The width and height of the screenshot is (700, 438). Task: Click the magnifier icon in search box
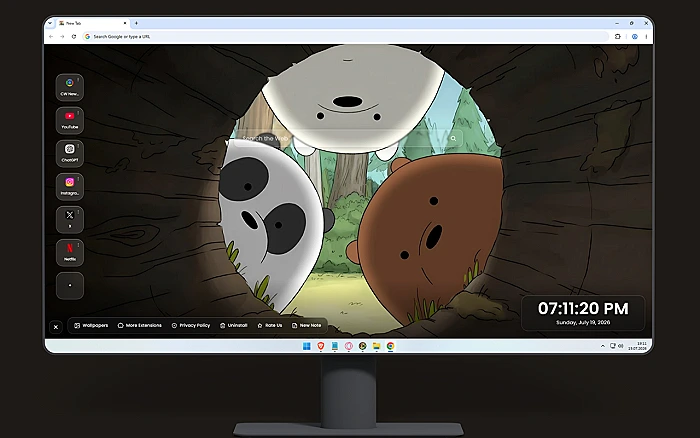pyautogui.click(x=453, y=138)
